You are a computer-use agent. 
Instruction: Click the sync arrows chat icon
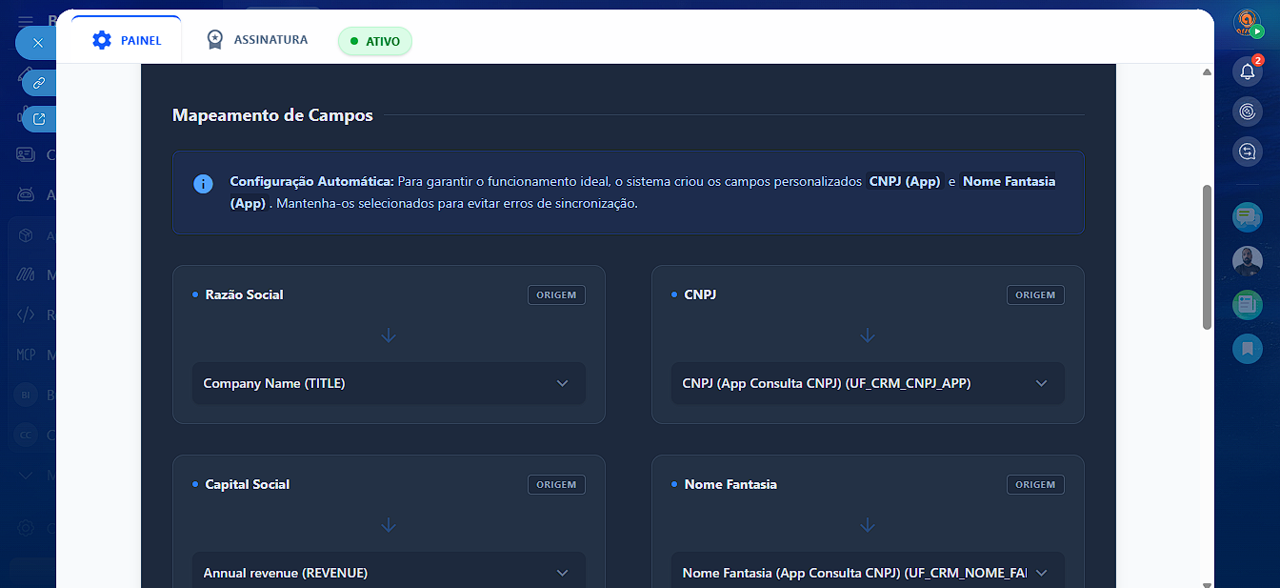click(x=1247, y=151)
